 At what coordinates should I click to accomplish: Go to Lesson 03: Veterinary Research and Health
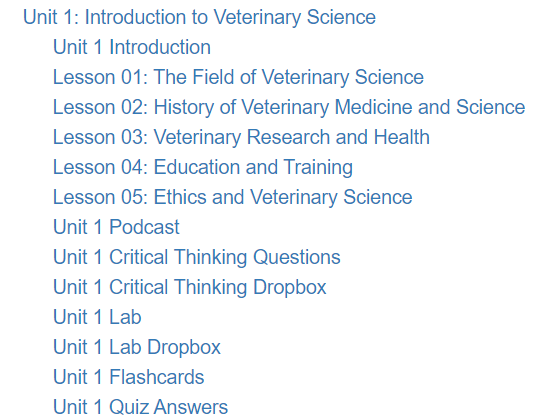point(241,137)
